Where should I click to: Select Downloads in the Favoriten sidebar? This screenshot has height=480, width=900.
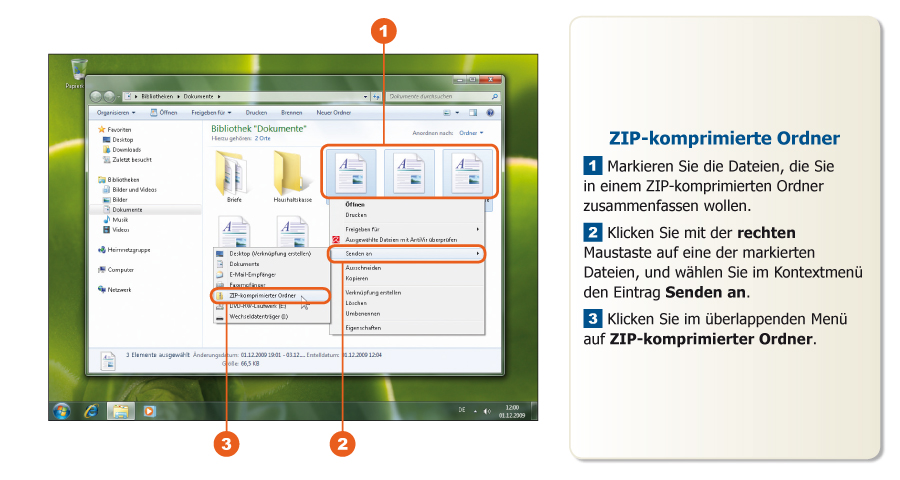click(126, 149)
